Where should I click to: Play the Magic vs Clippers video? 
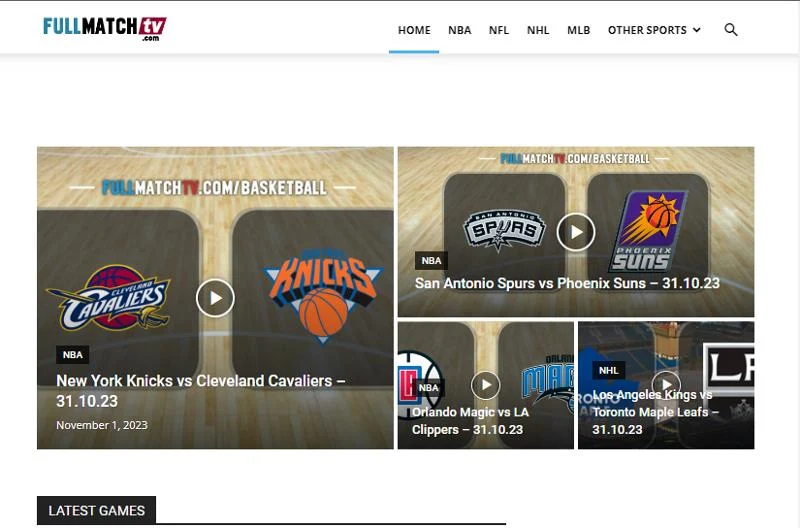click(485, 385)
